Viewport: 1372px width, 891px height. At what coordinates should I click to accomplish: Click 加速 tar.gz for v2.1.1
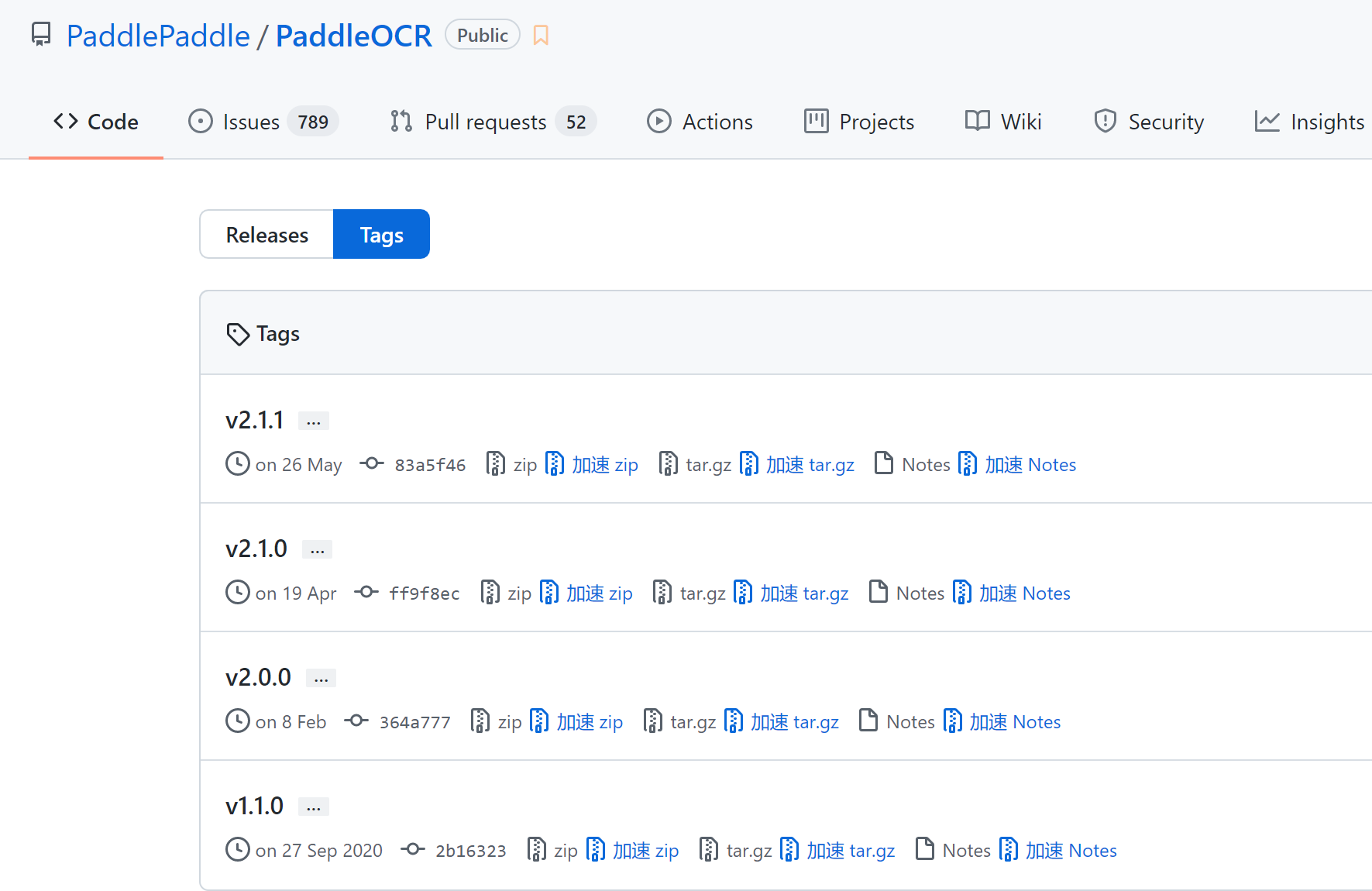pyautogui.click(x=798, y=464)
